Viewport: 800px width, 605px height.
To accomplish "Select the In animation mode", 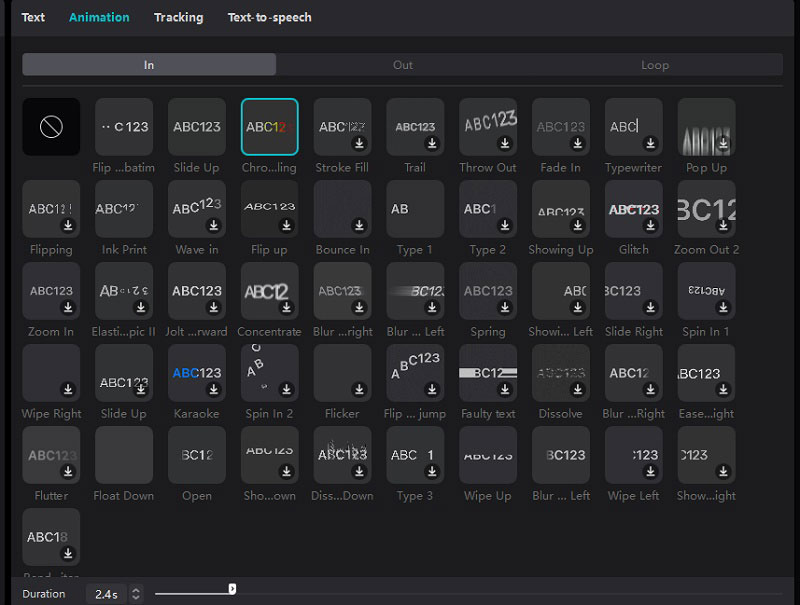I will point(149,65).
